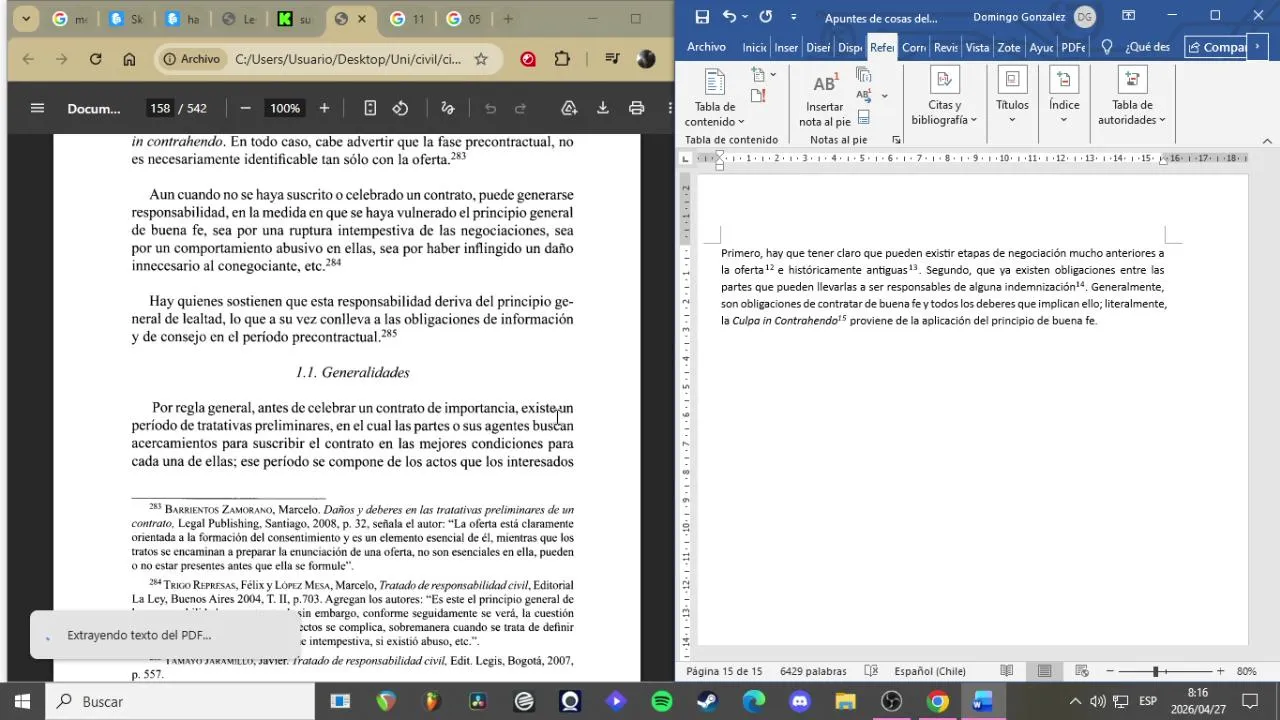Click word count 6429 palabras

click(x=813, y=671)
